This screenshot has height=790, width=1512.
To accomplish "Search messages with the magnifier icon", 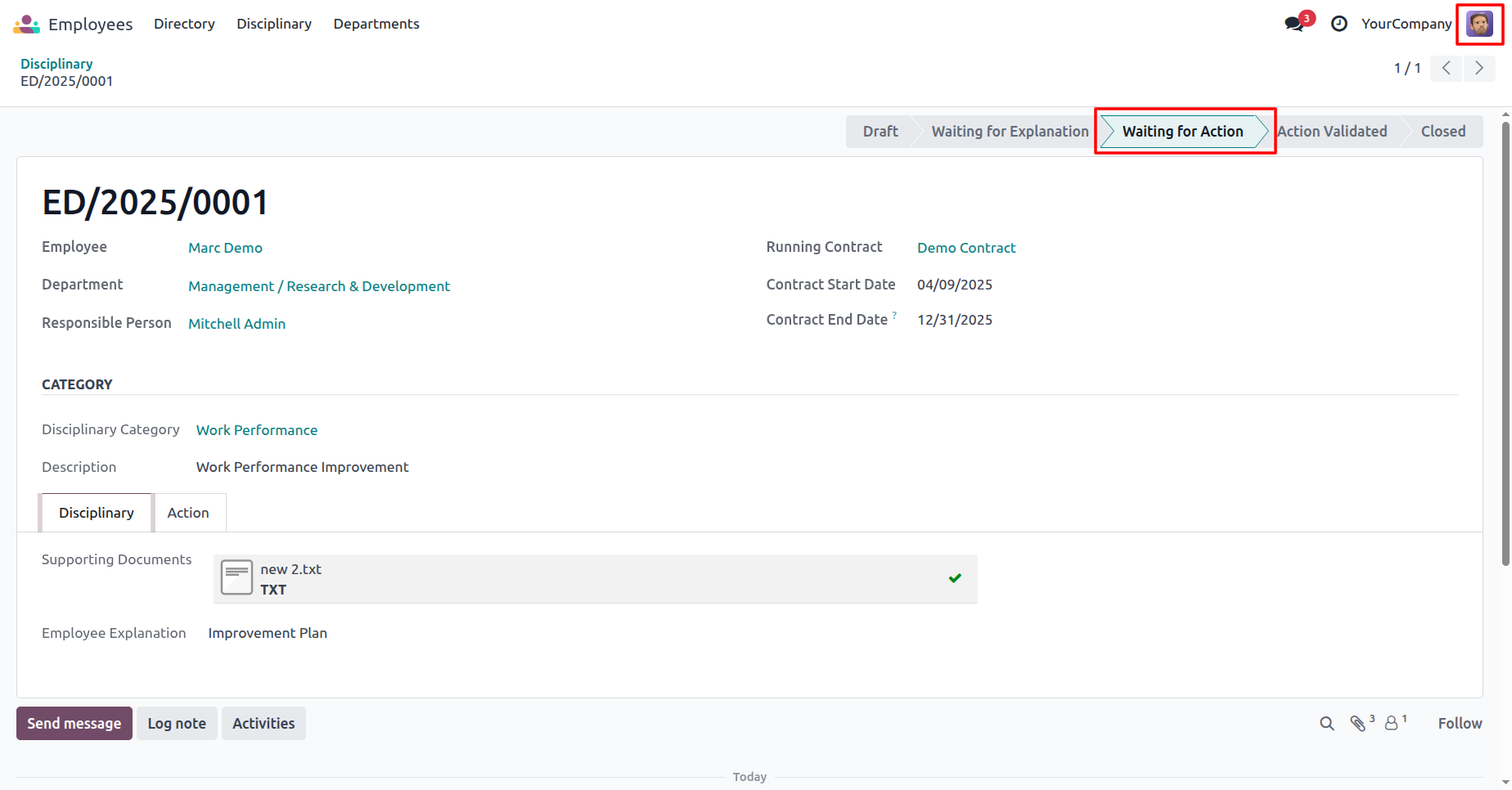I will coord(1327,724).
